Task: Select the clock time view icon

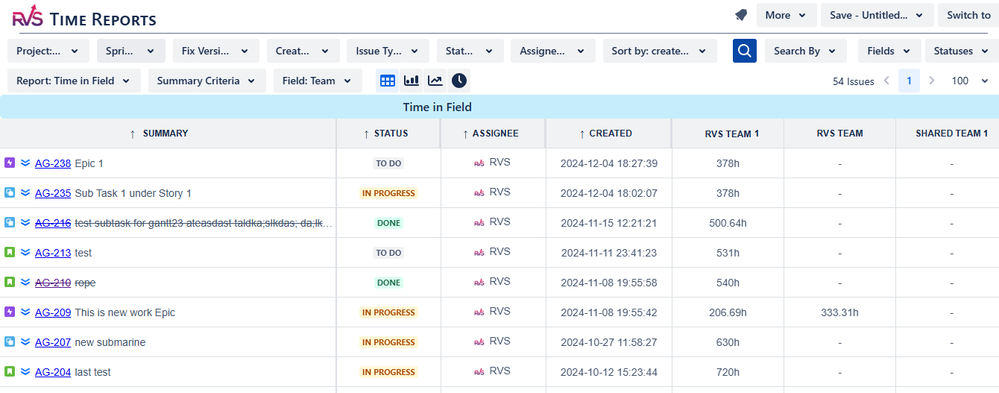Action: pyautogui.click(x=459, y=80)
